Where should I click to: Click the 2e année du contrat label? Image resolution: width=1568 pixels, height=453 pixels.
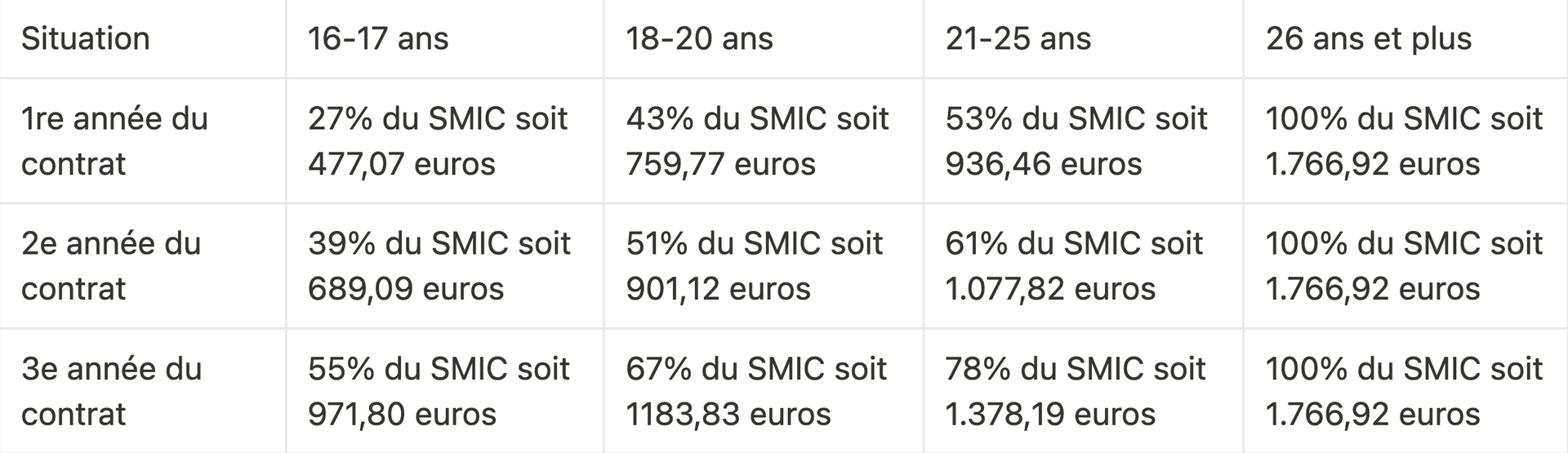[111, 266]
